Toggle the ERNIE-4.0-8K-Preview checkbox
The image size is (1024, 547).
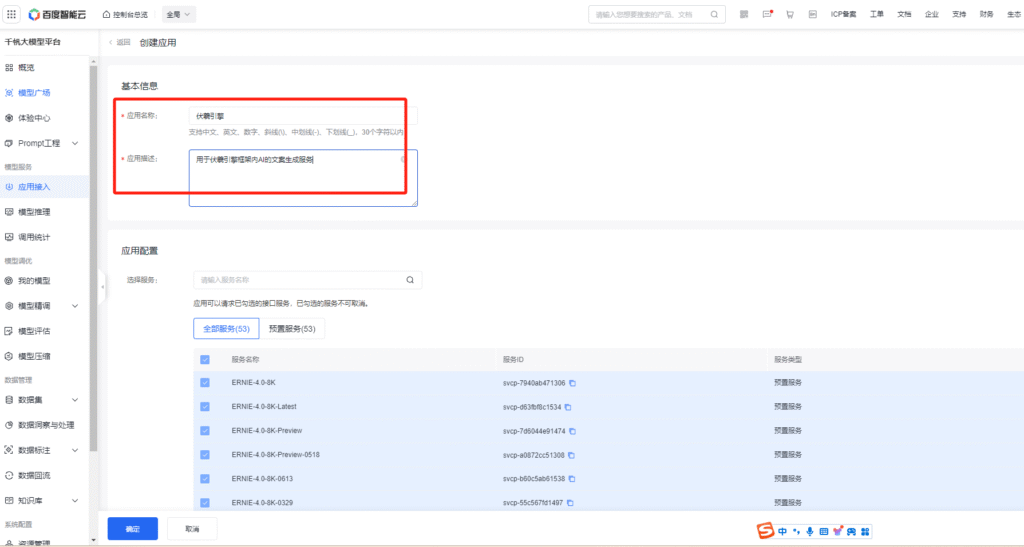click(x=205, y=431)
